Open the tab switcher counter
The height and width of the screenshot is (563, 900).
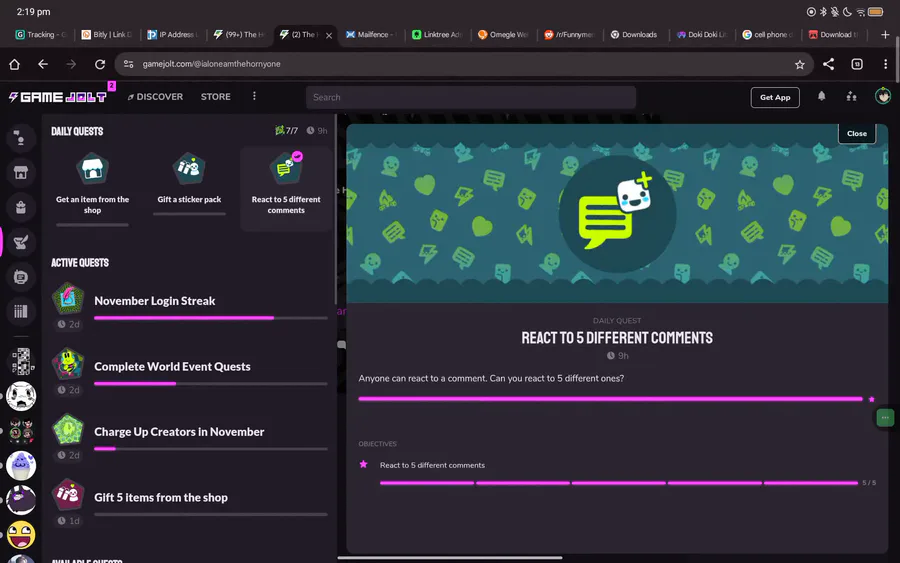point(857,64)
